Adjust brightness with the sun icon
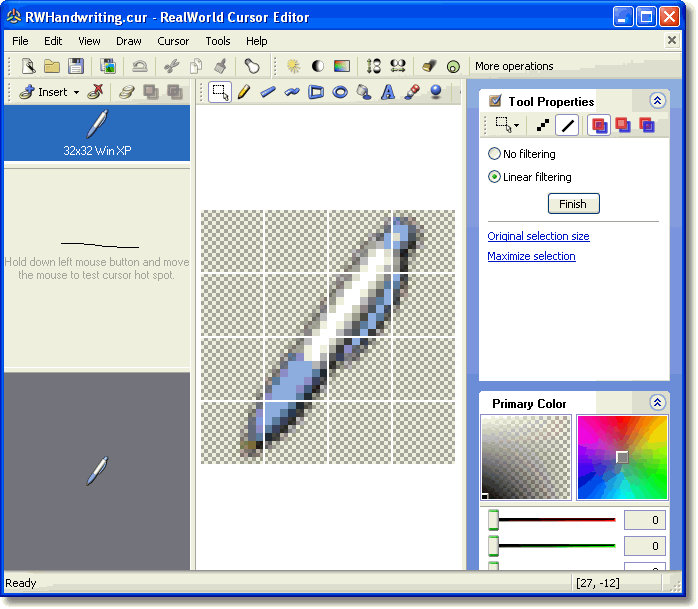Viewport: 698px width, 609px height. click(293, 66)
